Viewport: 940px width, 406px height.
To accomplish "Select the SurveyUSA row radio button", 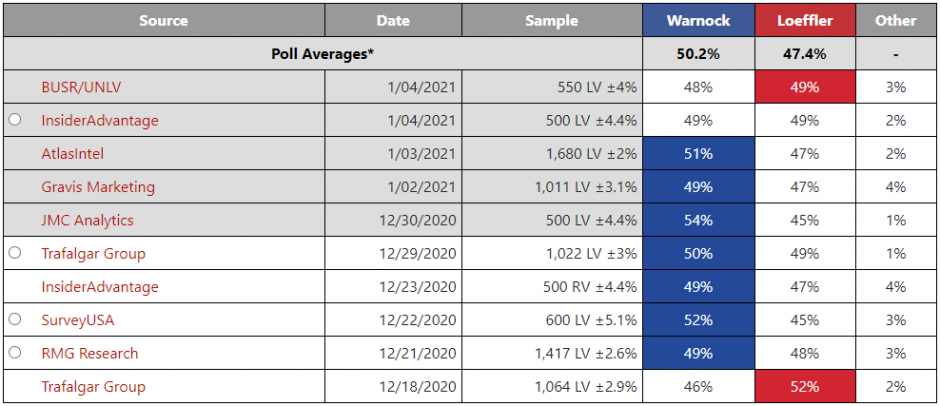I will pos(15,320).
